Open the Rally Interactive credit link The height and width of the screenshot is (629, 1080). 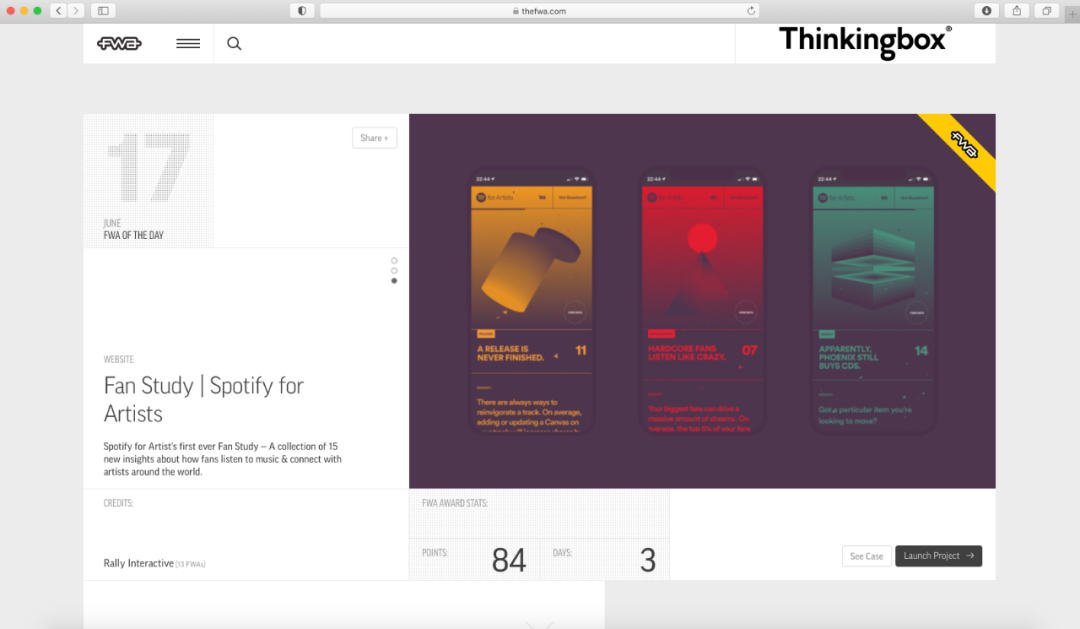[138, 564]
